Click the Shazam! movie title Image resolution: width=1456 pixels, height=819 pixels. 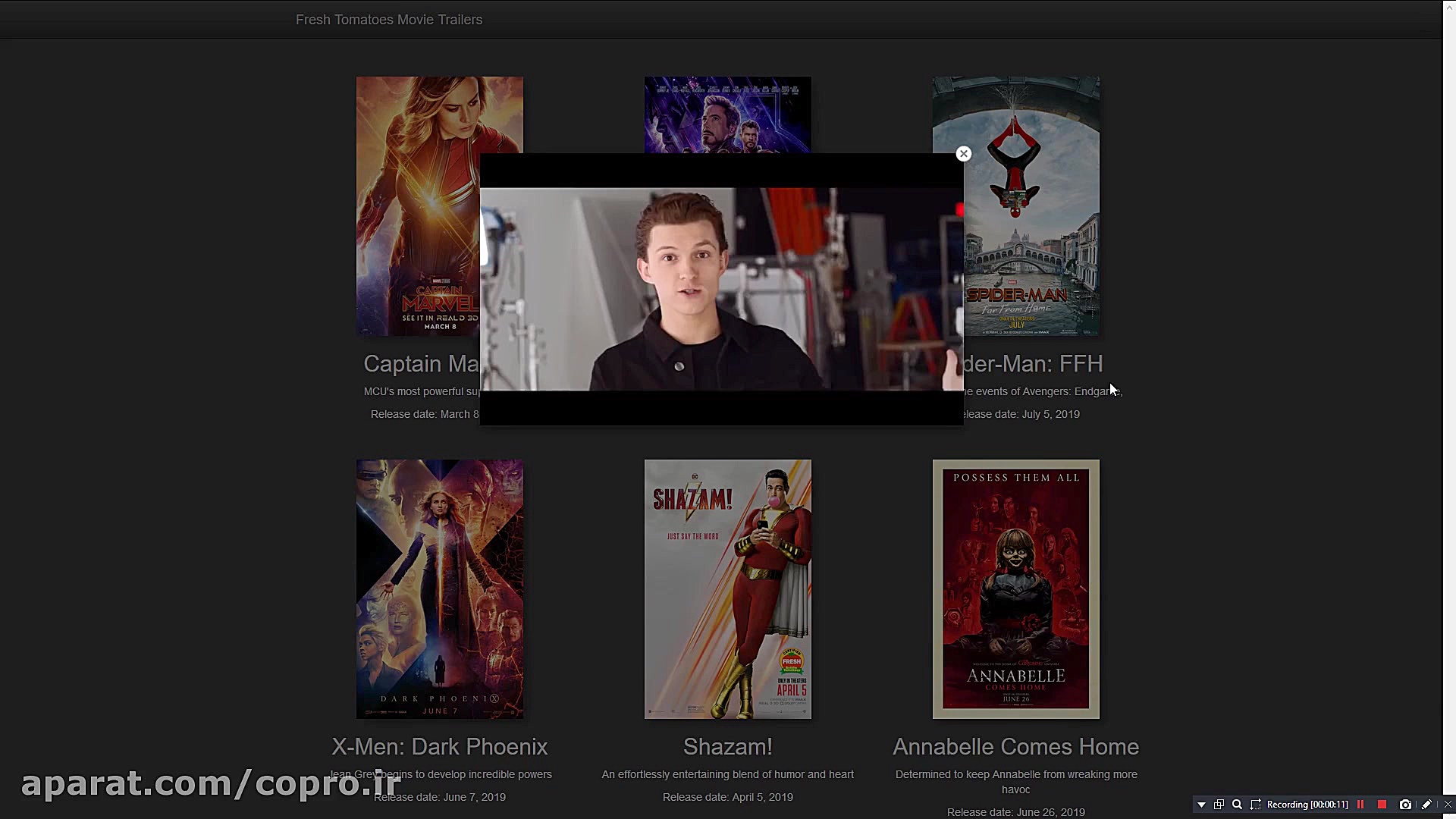point(727,747)
